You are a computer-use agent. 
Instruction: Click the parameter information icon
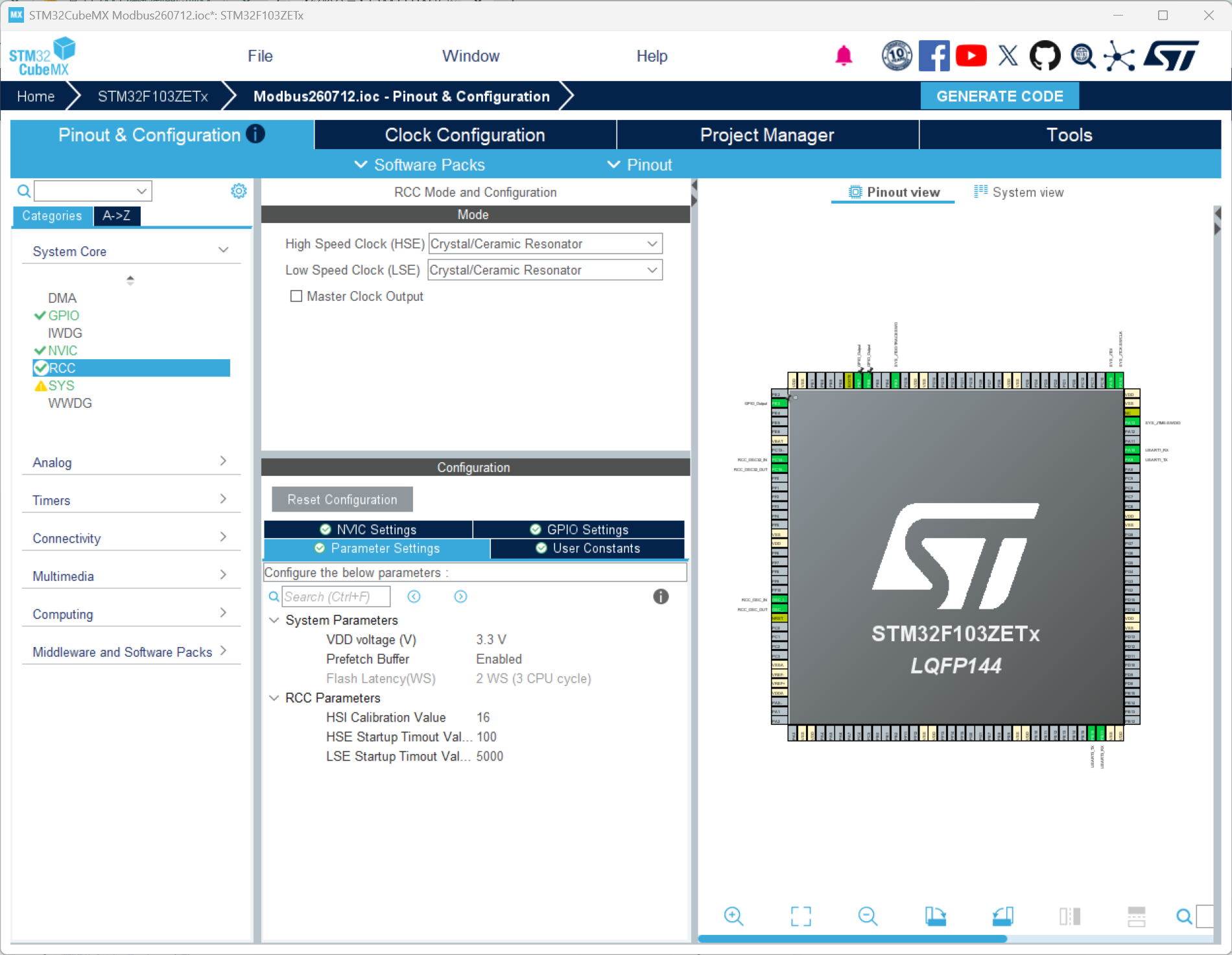661,596
